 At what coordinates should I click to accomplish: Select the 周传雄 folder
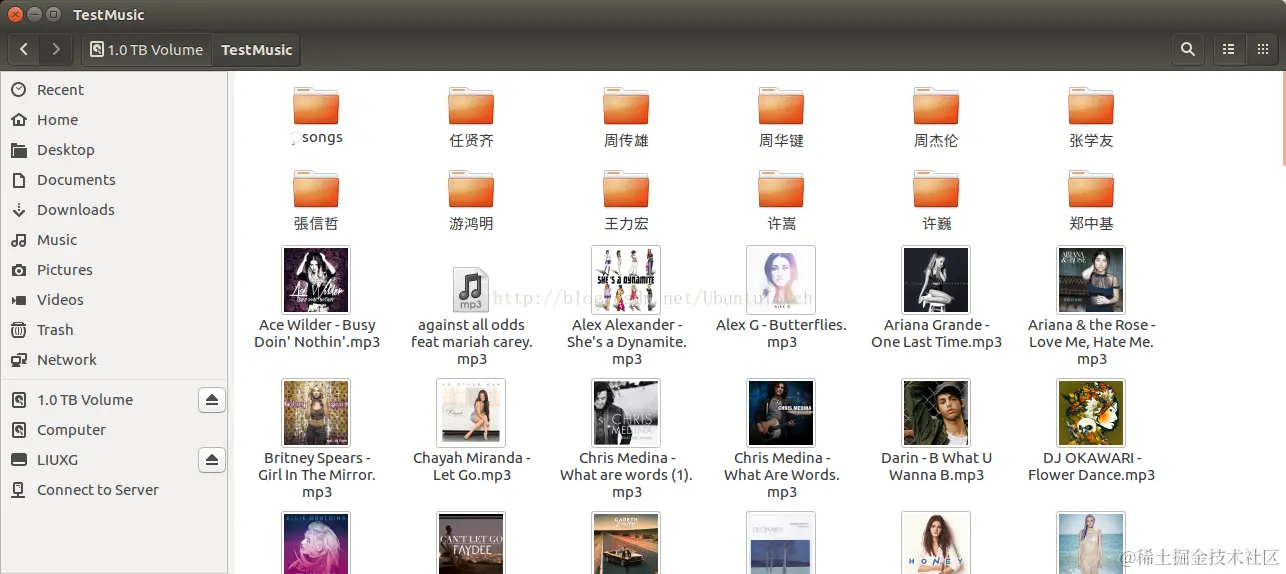pos(626,117)
